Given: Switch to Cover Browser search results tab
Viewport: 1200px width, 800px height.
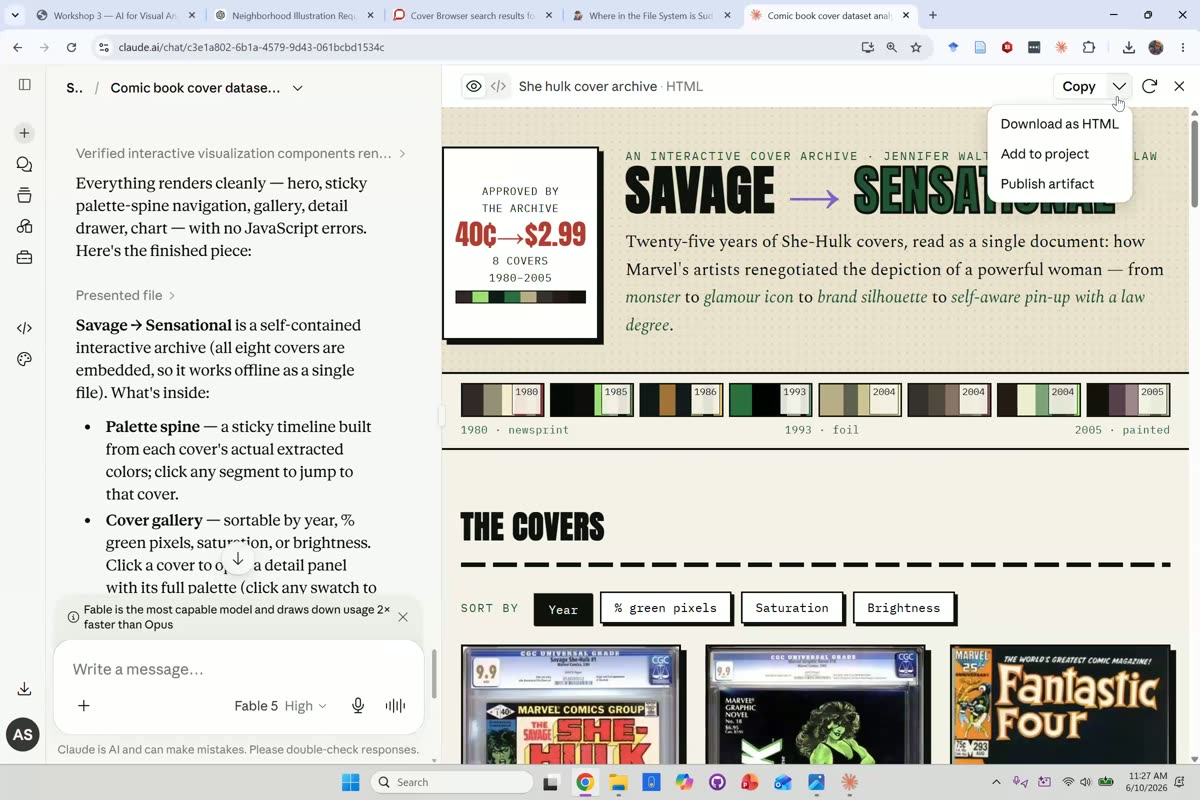Looking at the screenshot, I should click(474, 16).
